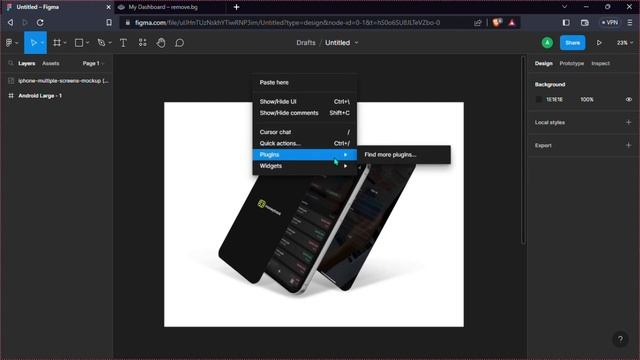
Task: Select the Text tool
Action: click(x=123, y=42)
